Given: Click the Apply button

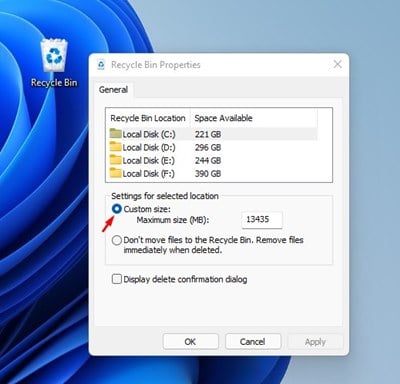Looking at the screenshot, I should [x=315, y=342].
